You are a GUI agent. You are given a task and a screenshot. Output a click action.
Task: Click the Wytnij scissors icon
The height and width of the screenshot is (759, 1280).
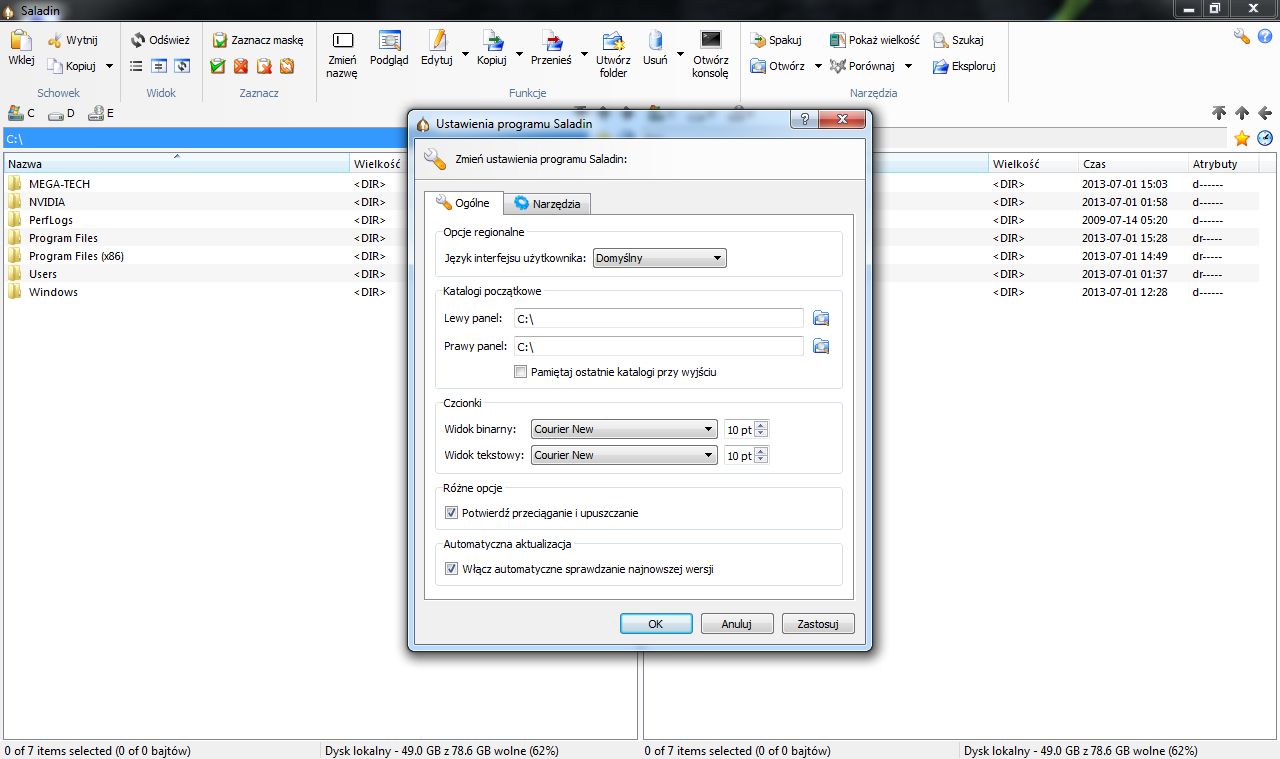(54, 41)
